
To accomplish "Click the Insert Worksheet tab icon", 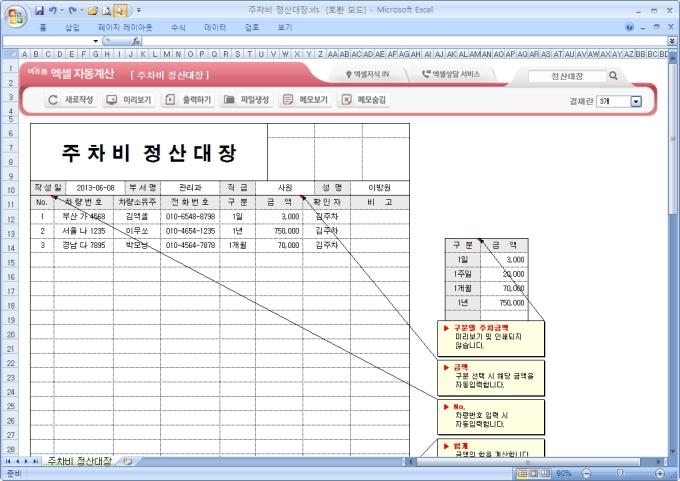I will point(127,461).
